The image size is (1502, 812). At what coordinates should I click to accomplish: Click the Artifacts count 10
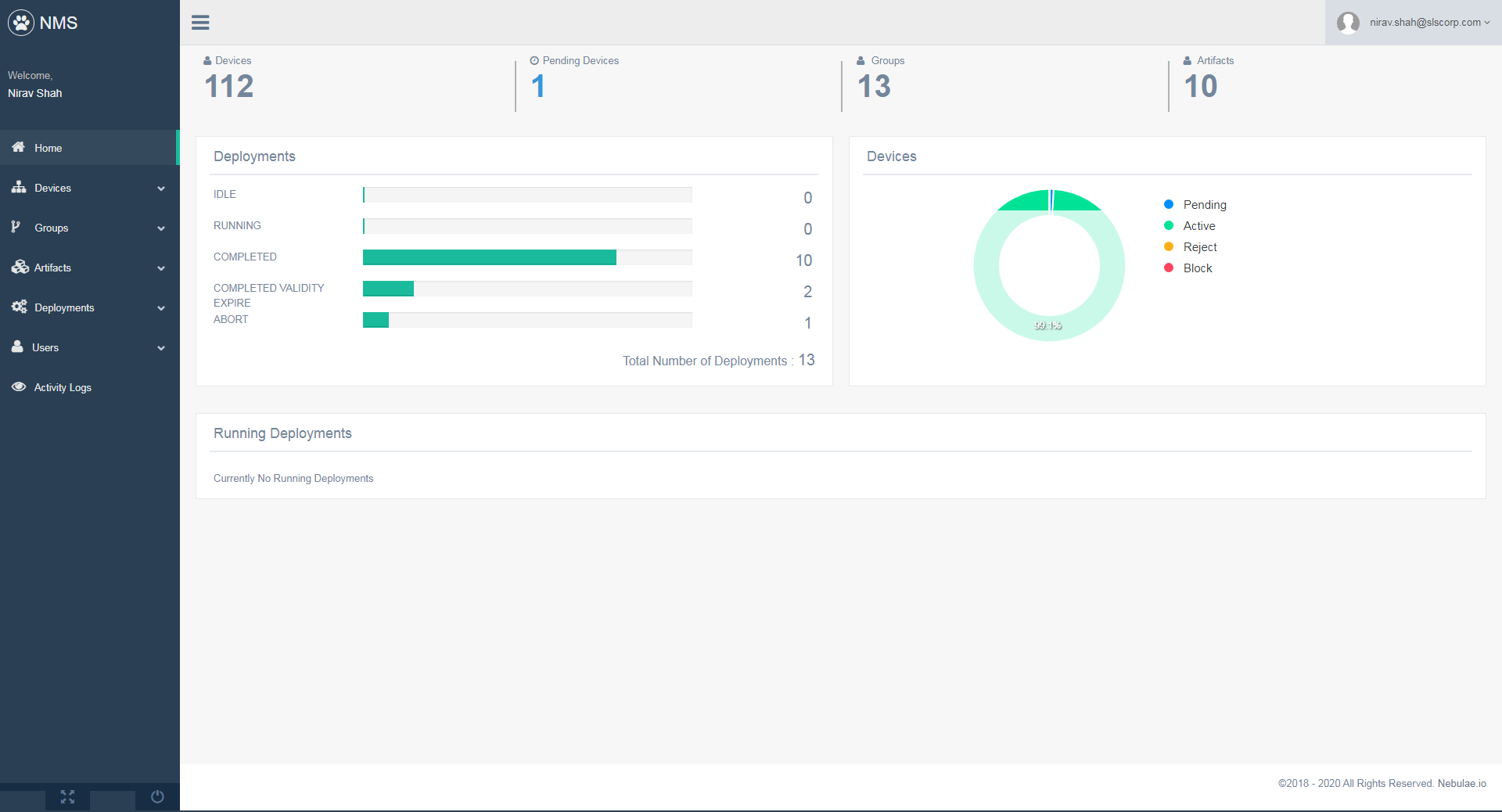tap(1201, 86)
